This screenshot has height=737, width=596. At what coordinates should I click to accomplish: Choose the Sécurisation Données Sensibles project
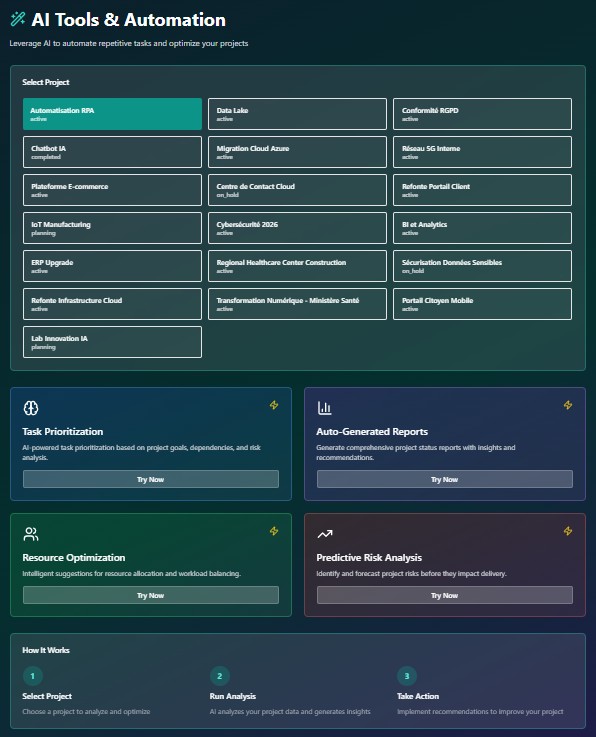pos(483,266)
